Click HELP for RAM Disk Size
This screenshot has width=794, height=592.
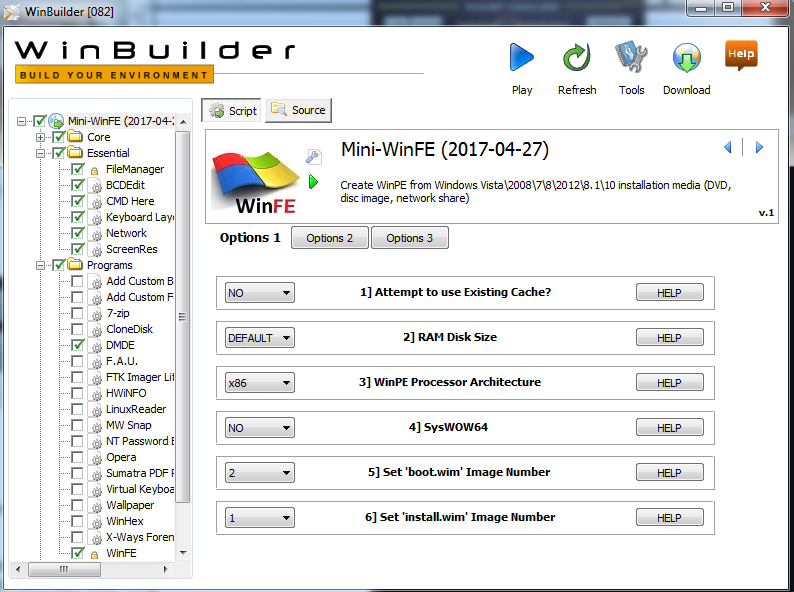pyautogui.click(x=669, y=338)
